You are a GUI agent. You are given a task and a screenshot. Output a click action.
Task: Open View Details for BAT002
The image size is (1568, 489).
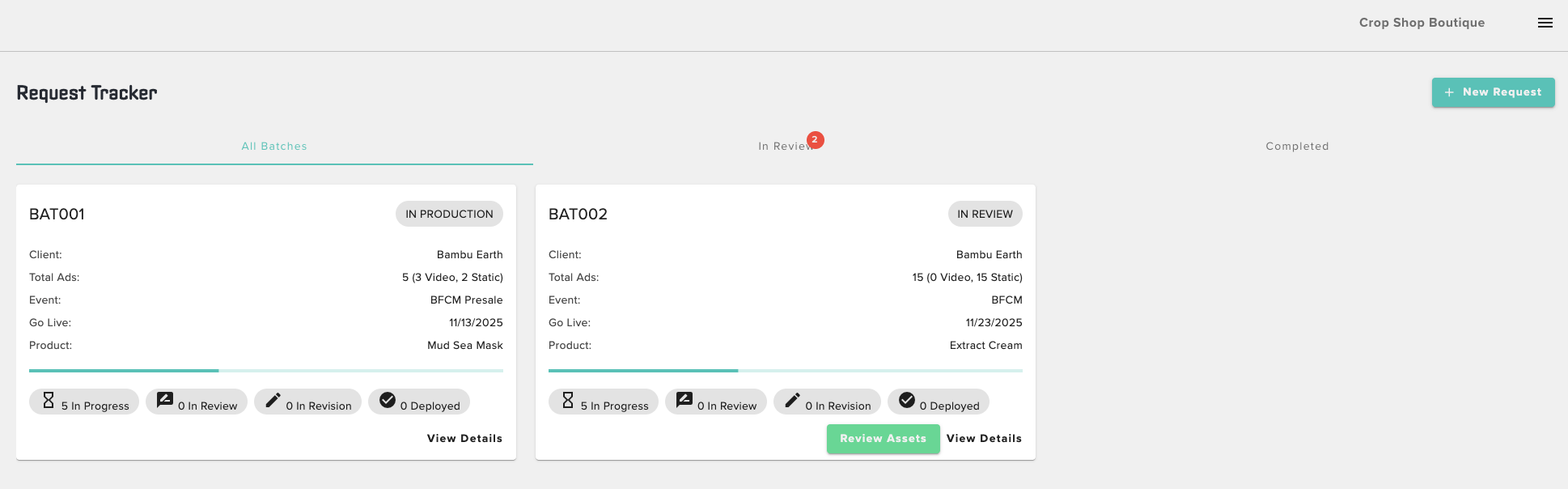point(984,438)
